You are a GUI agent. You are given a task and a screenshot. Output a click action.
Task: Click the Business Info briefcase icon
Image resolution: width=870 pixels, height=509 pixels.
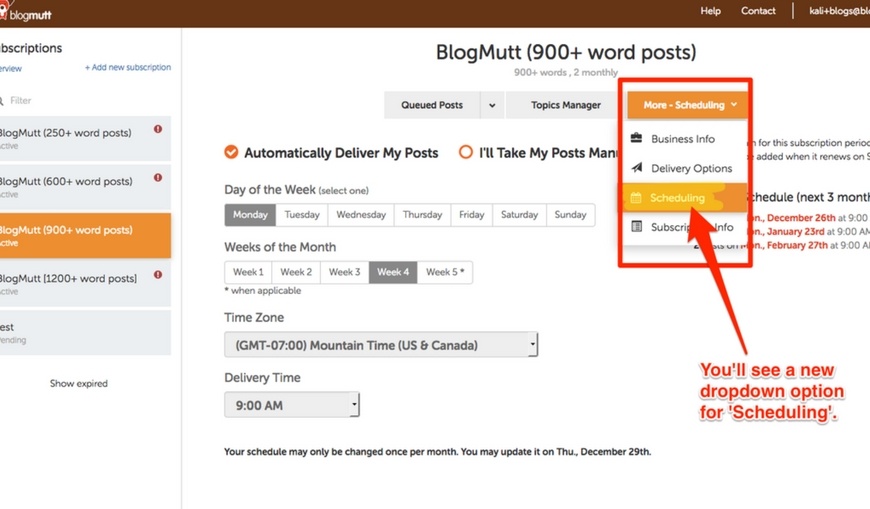(x=636, y=138)
